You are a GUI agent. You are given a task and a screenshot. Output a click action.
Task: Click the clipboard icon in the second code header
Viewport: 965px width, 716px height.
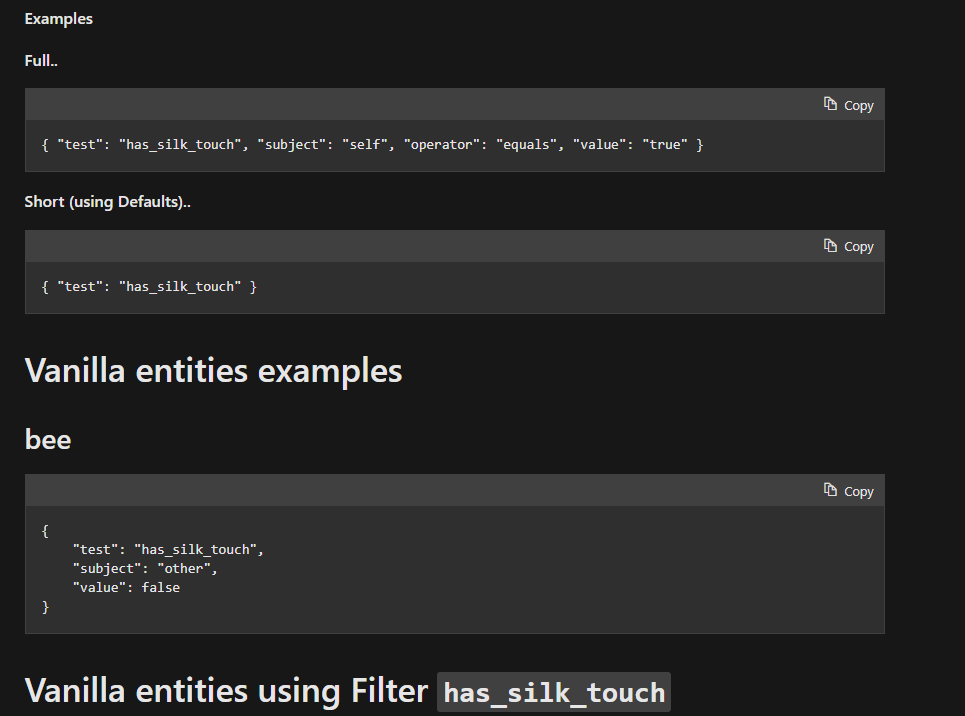(x=828, y=245)
